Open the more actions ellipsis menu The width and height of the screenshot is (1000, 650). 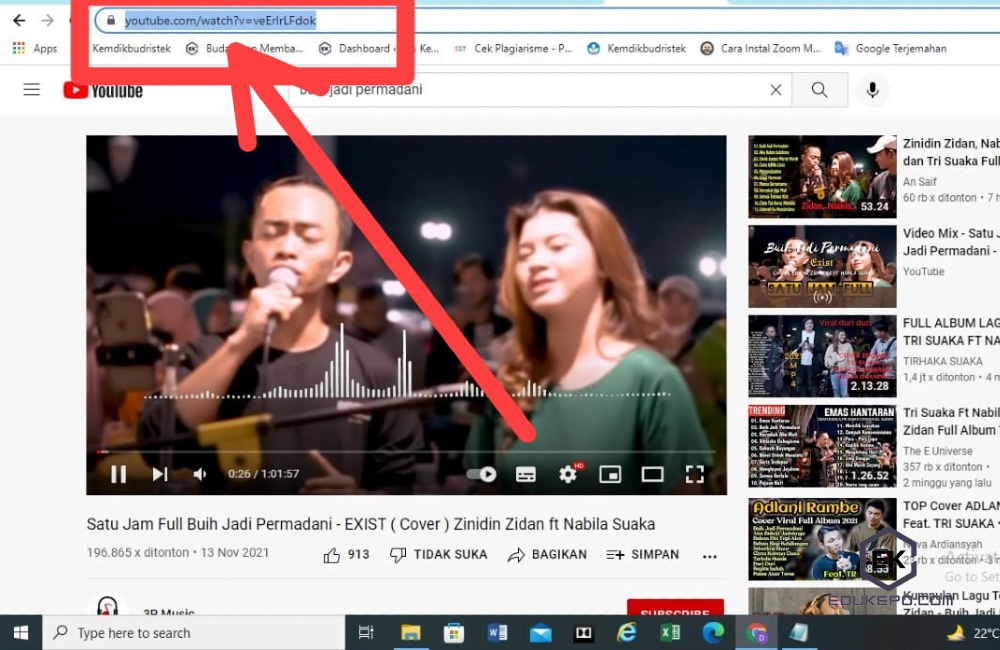click(710, 554)
